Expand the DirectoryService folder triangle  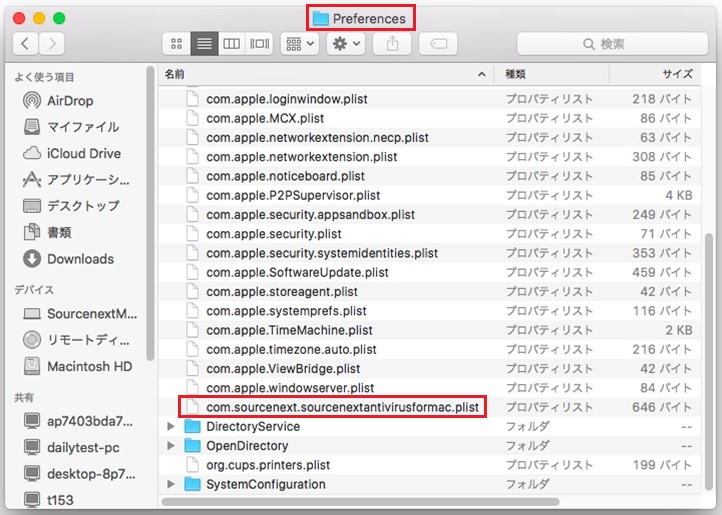(x=171, y=427)
